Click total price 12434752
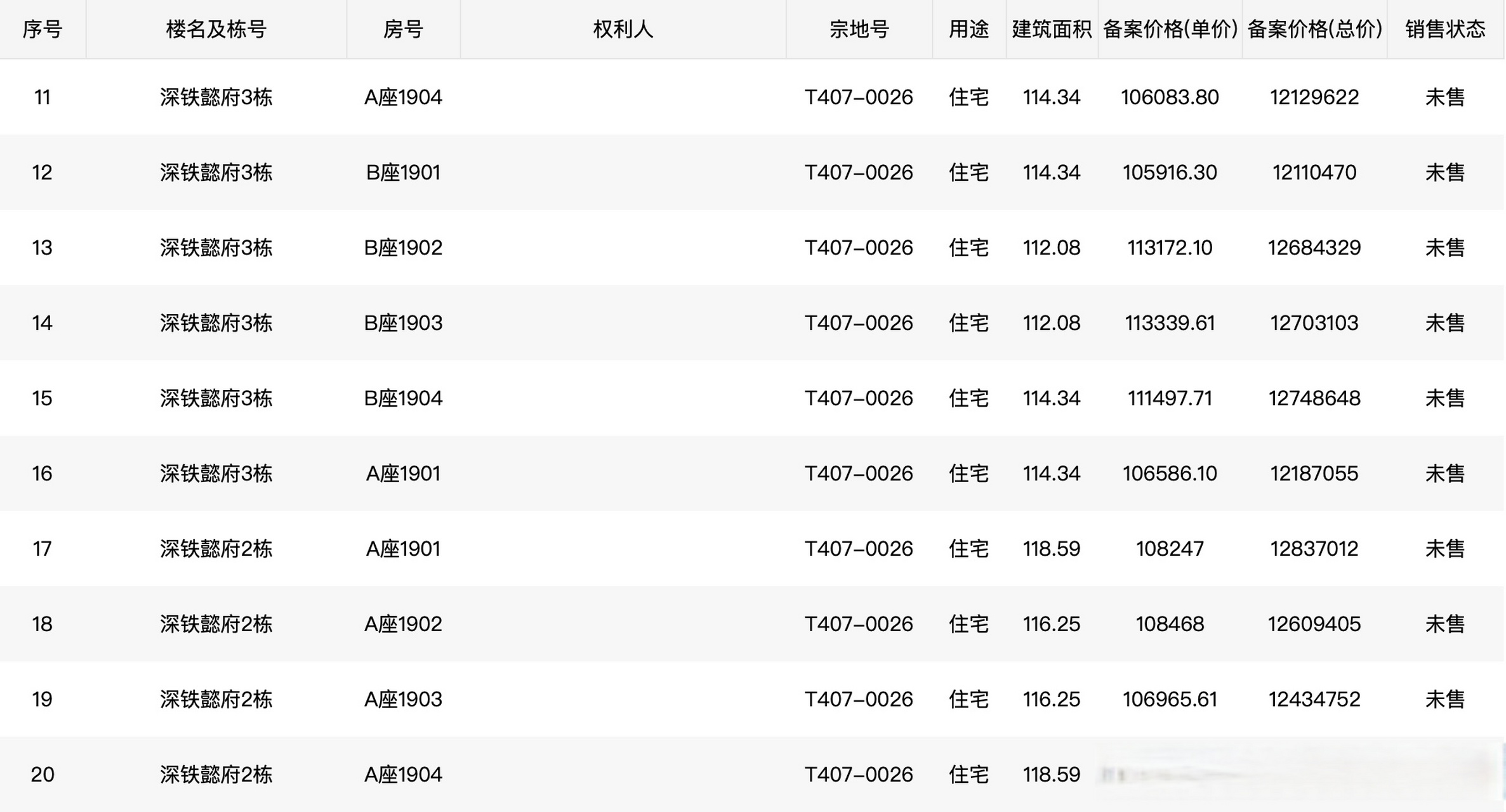The height and width of the screenshot is (812, 1506). coord(1314,699)
